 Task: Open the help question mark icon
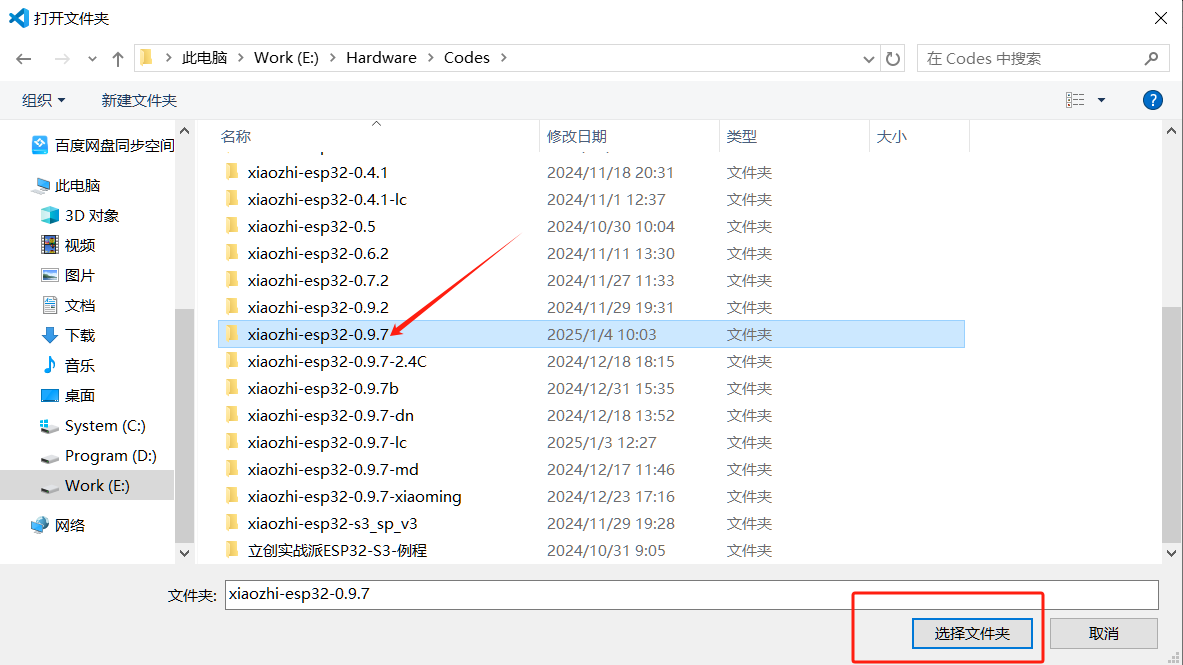[x=1152, y=100]
